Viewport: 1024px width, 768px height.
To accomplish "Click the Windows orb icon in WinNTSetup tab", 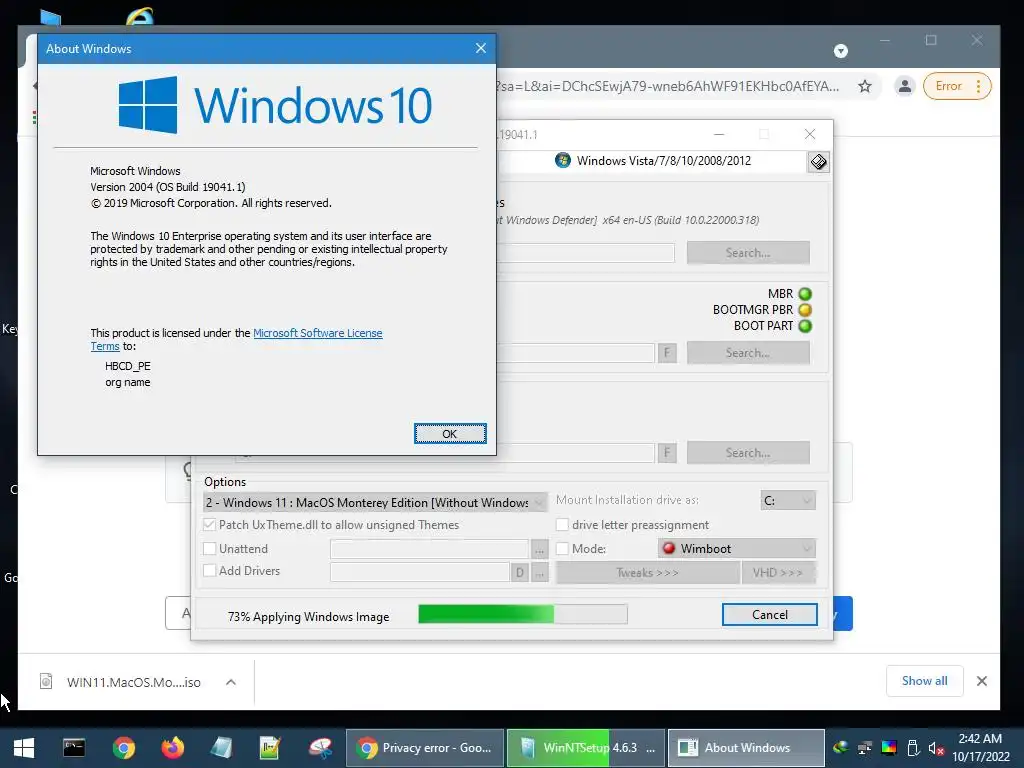I will pos(562,161).
